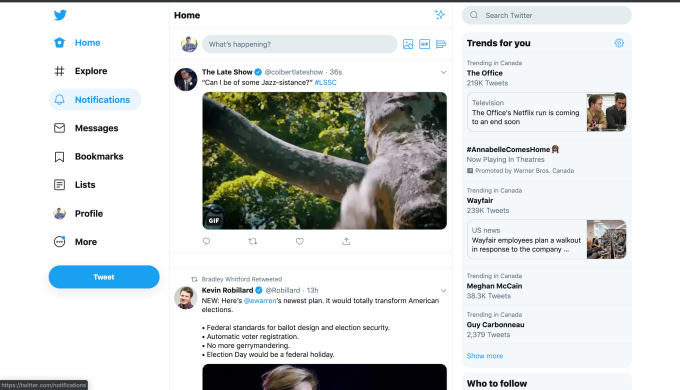Click the 13h tweet timestamp

pos(313,290)
